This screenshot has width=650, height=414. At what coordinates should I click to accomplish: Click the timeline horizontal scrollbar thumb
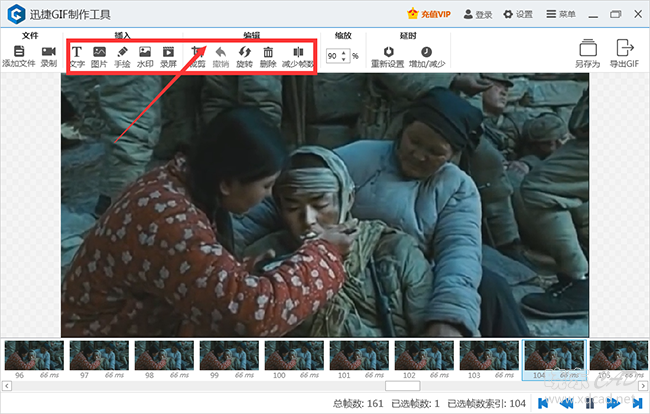[x=403, y=386]
